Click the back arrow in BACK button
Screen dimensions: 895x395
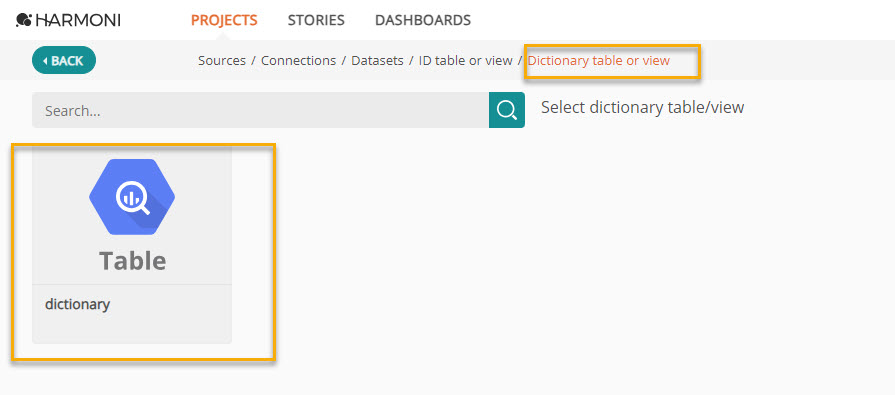point(45,61)
